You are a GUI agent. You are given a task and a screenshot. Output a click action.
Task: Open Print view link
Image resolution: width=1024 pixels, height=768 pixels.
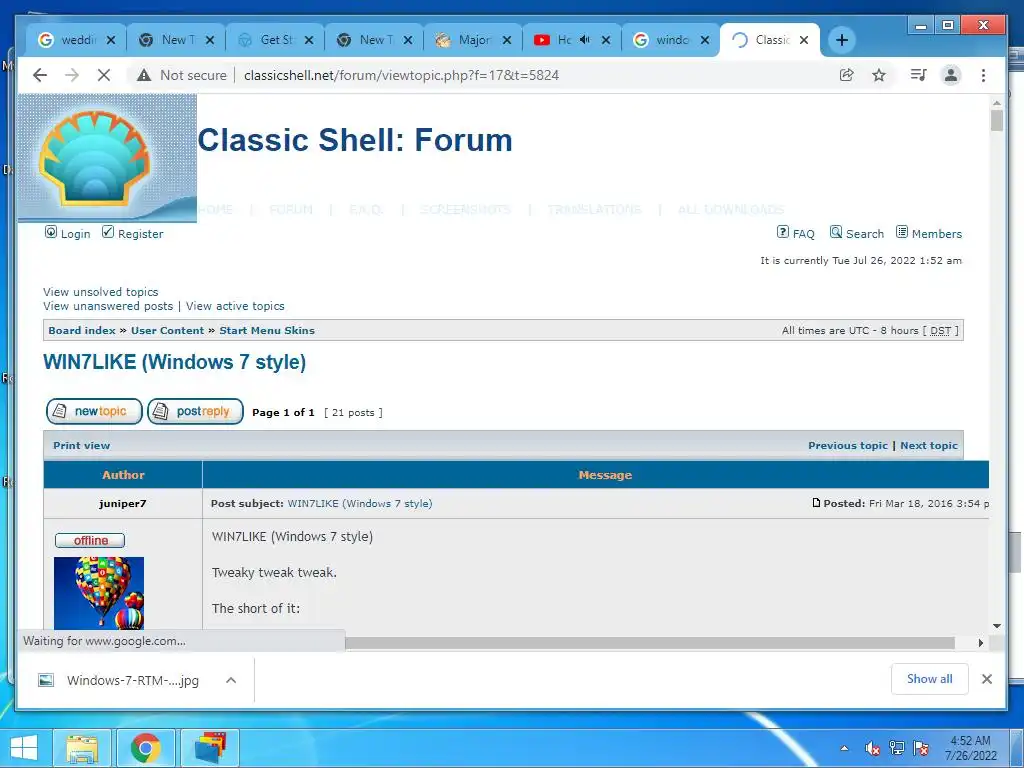82,445
